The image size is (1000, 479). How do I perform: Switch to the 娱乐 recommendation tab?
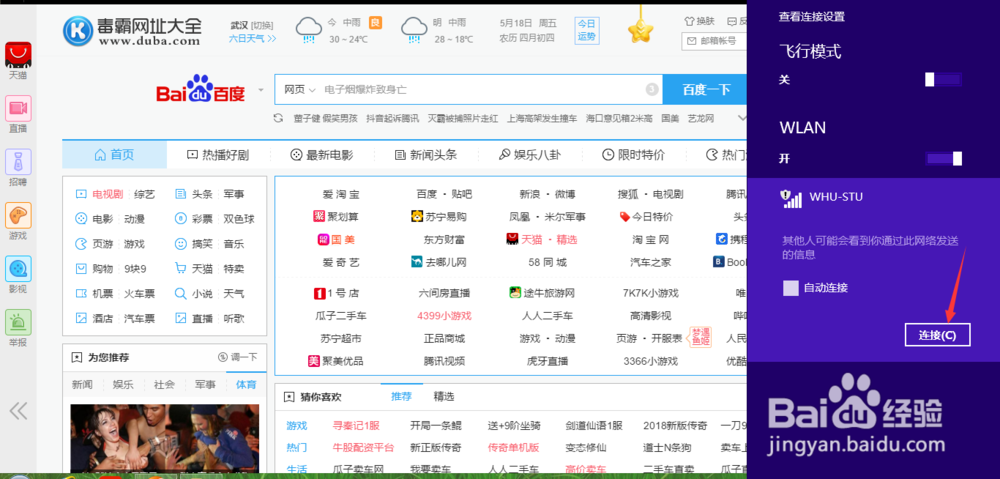123,385
